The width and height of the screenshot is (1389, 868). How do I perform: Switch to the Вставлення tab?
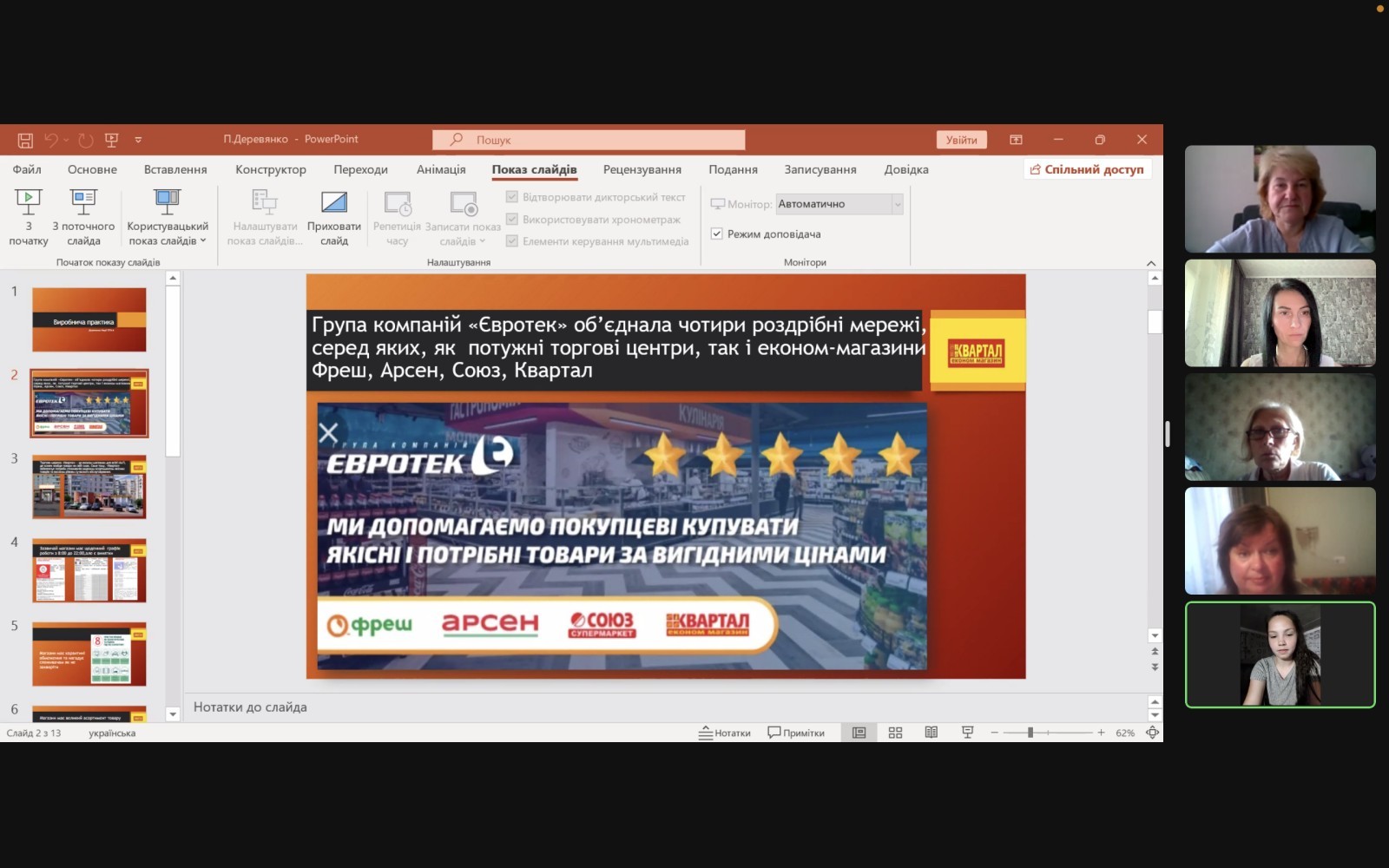175,169
